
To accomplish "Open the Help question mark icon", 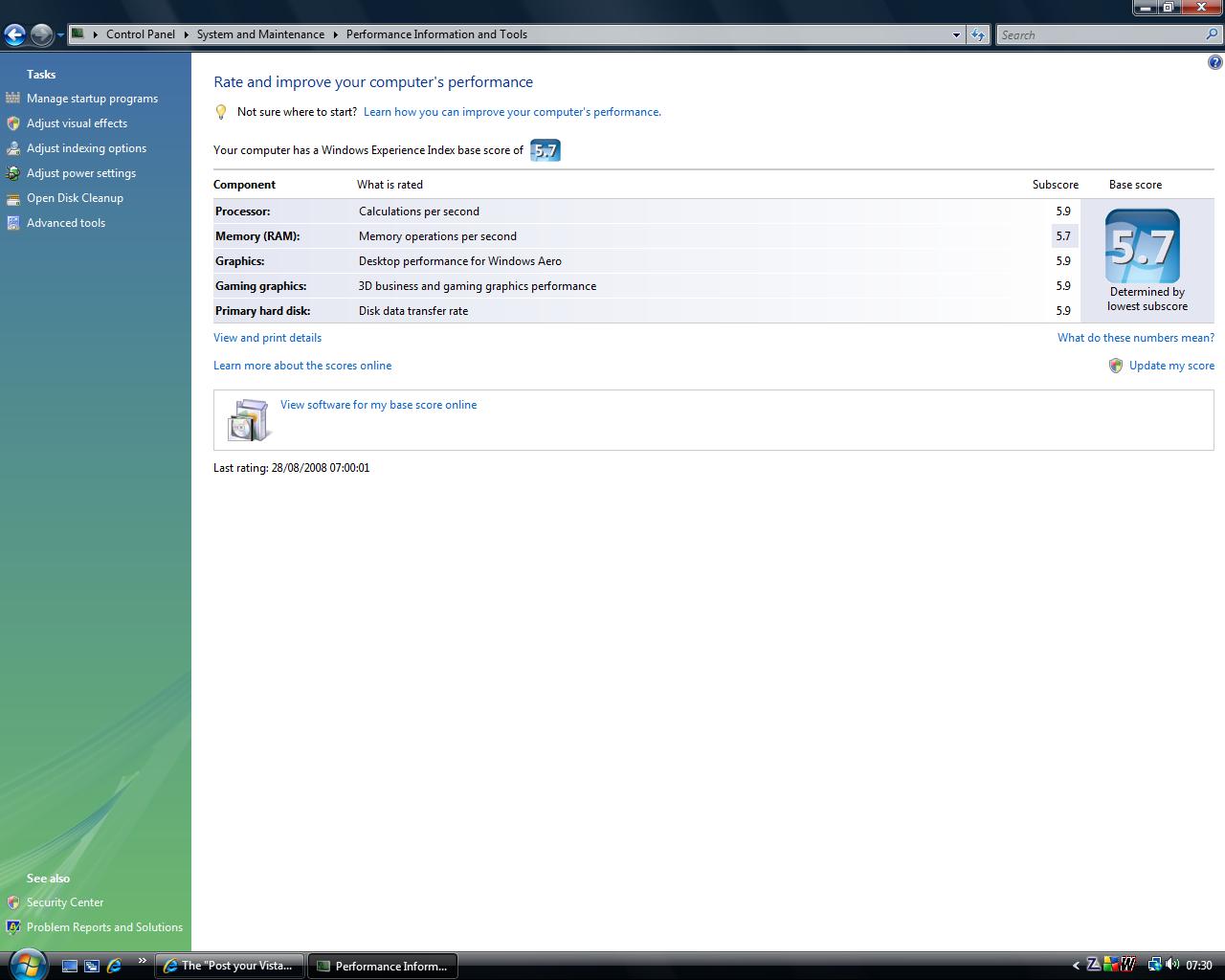I will click(x=1214, y=63).
